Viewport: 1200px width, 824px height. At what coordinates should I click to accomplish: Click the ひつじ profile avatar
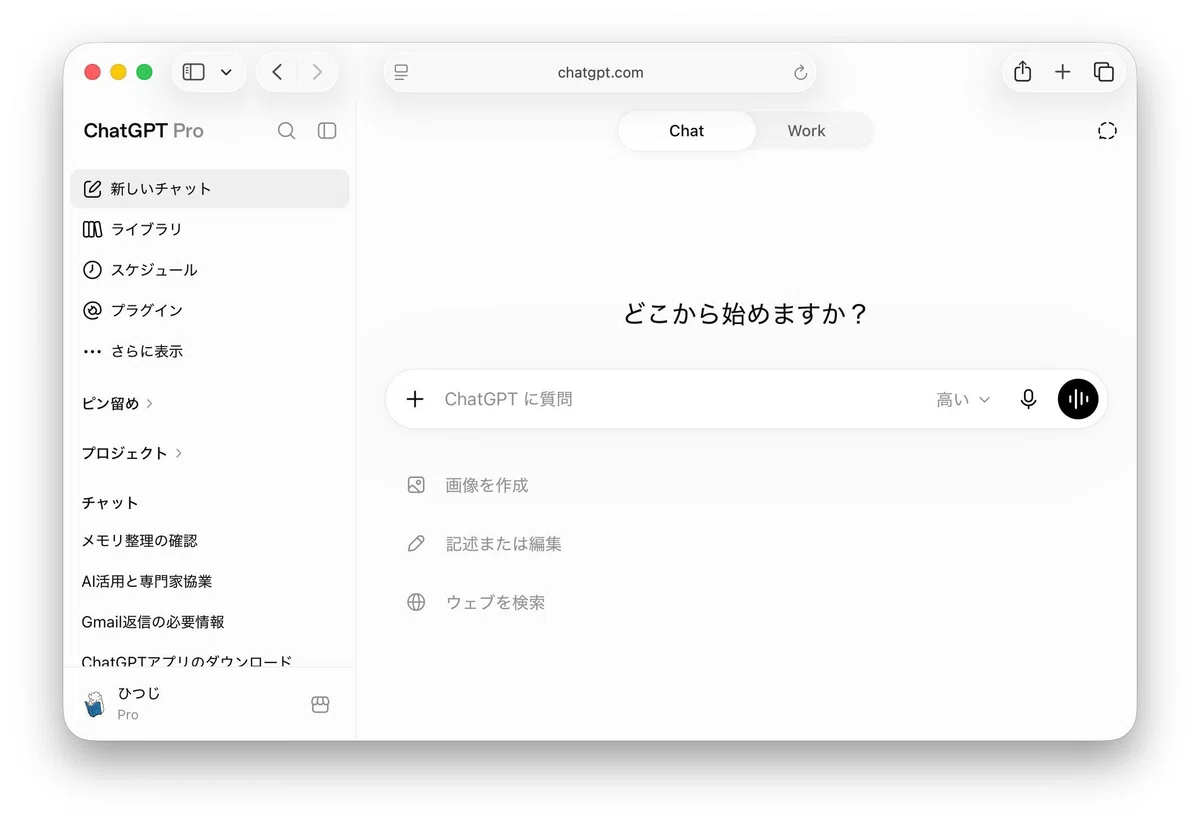94,704
